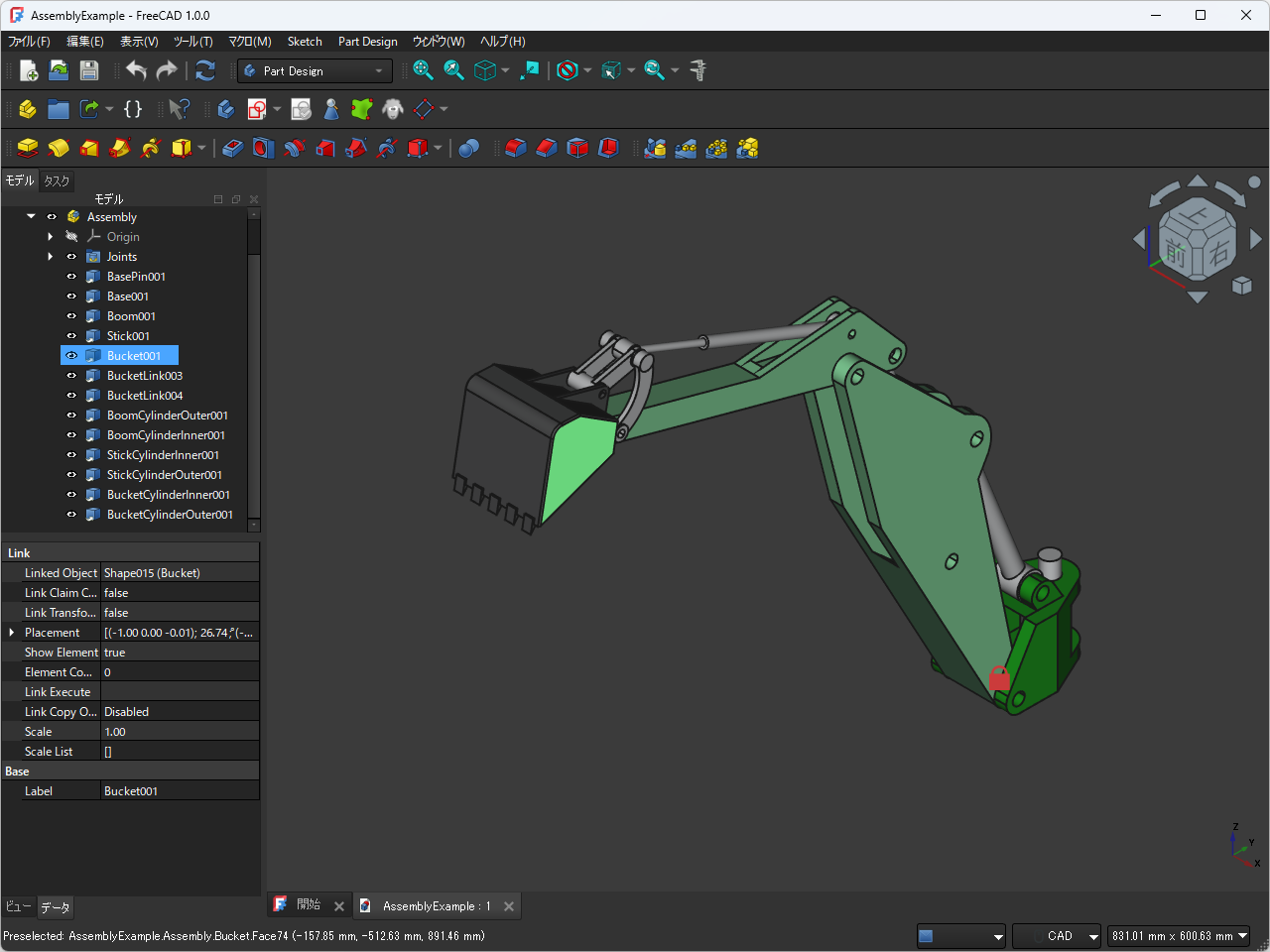The height and width of the screenshot is (952, 1270).
Task: Expand the Joints tree node
Action: [50, 256]
